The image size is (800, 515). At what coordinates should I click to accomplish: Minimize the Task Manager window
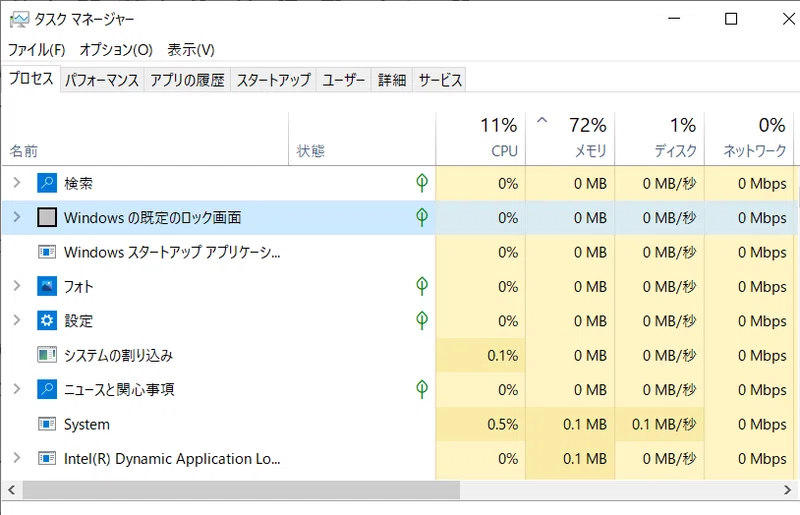coord(674,19)
